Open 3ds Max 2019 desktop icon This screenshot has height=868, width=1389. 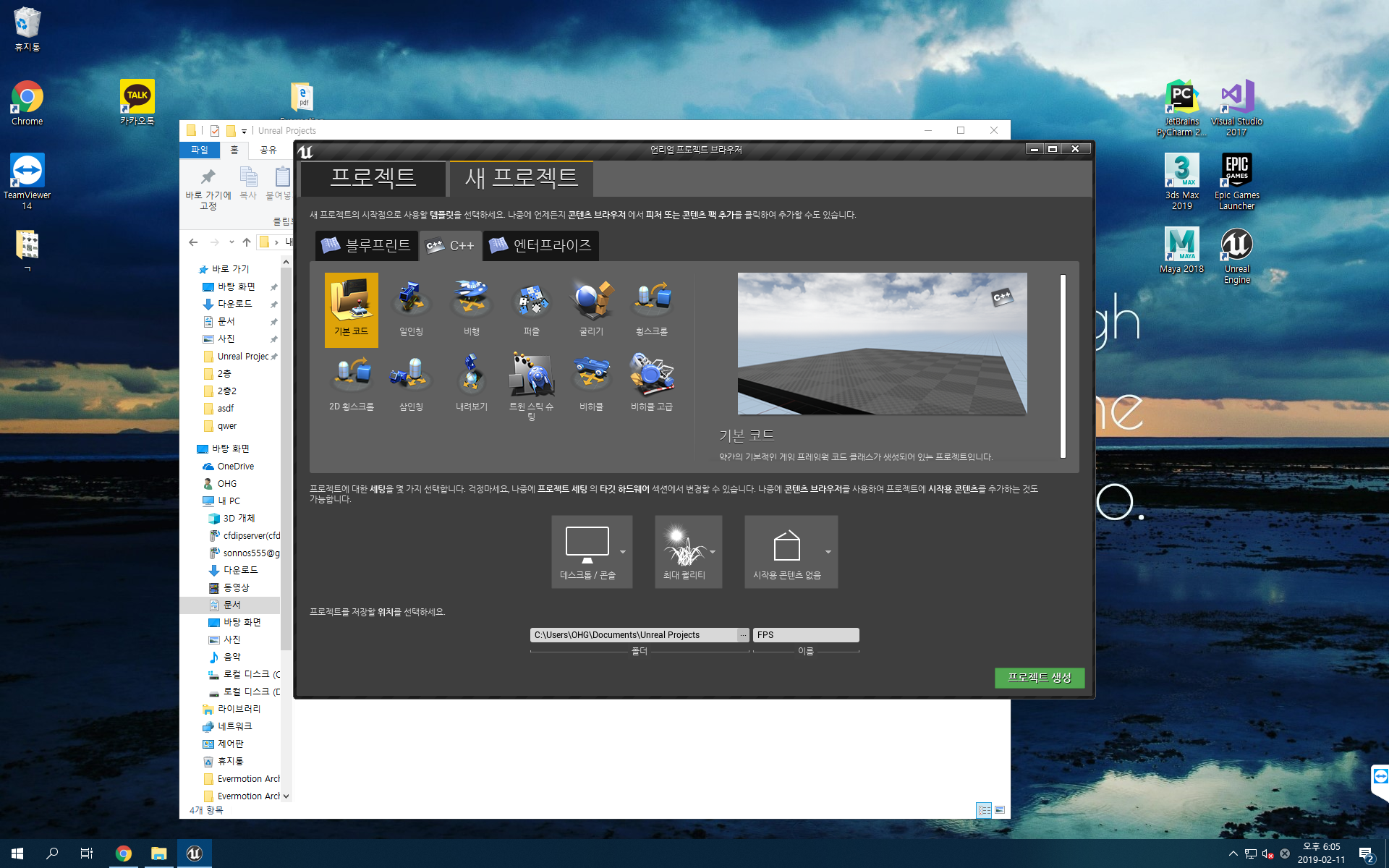(x=1181, y=182)
